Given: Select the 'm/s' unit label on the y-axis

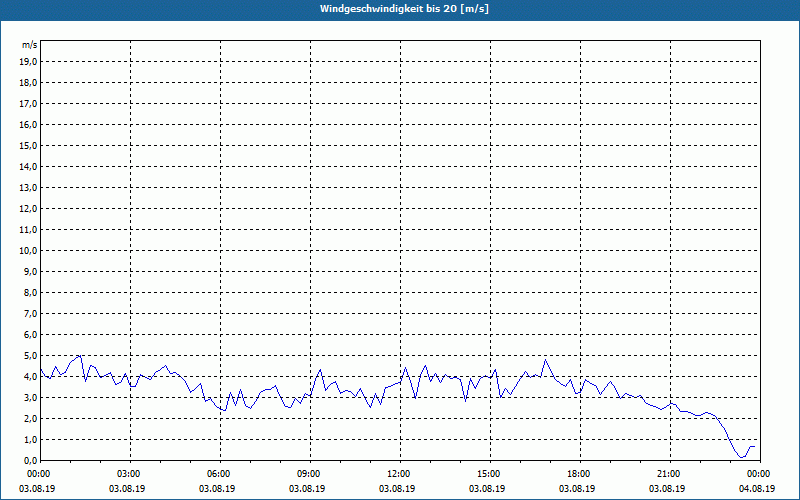Looking at the screenshot, I should (30, 45).
